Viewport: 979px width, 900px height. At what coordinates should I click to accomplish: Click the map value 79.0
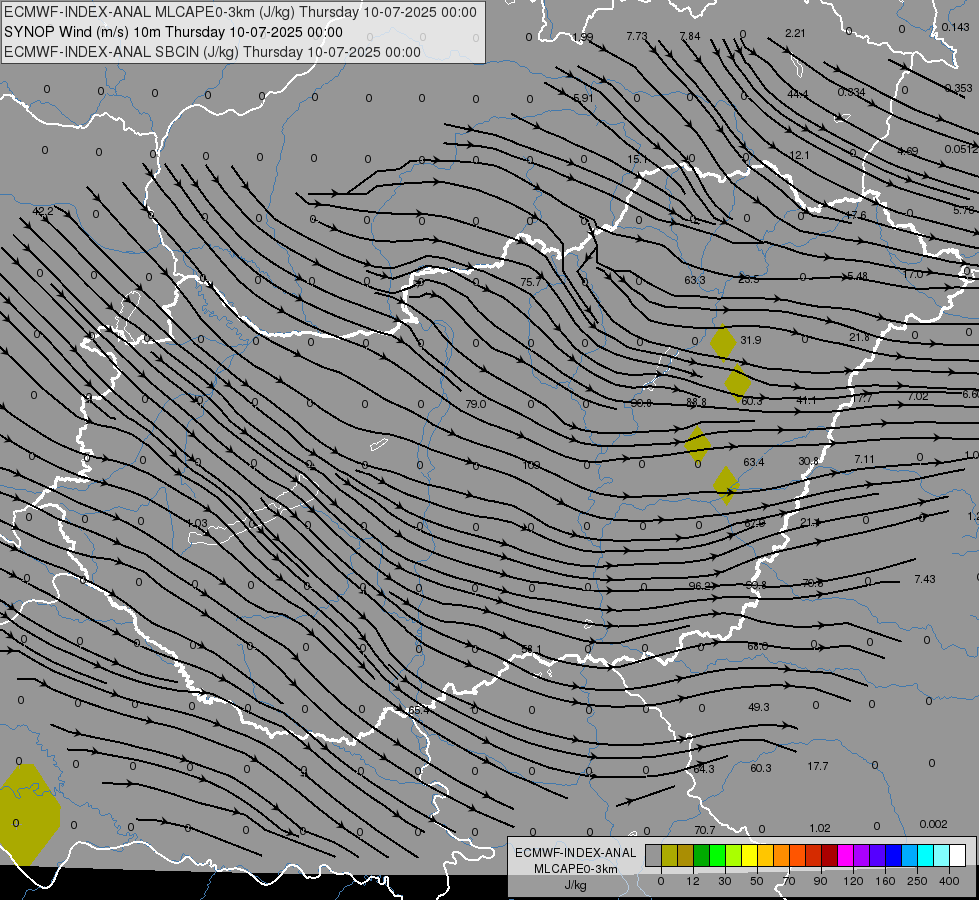coord(476,404)
